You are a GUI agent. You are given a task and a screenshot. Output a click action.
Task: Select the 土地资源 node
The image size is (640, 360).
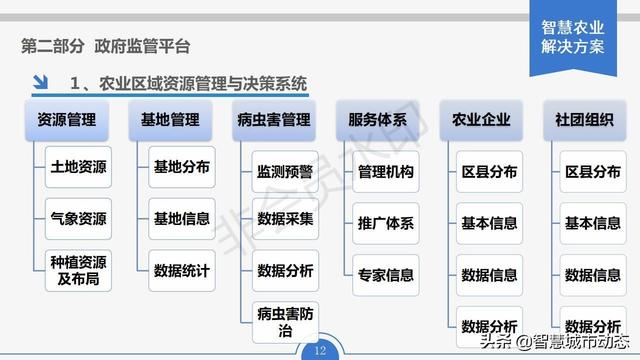(78, 167)
